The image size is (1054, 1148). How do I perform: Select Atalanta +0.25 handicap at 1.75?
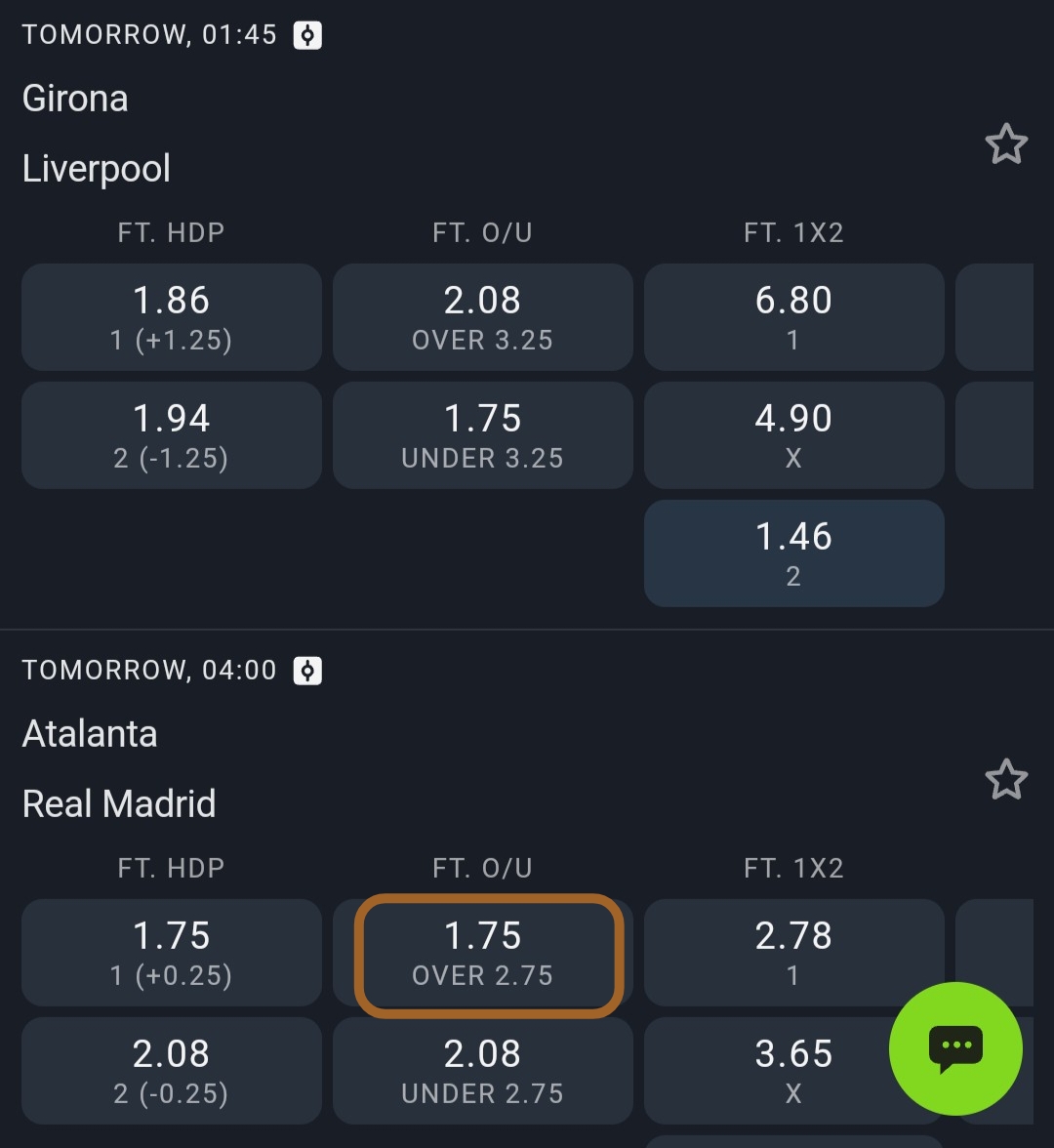pyautogui.click(x=172, y=953)
